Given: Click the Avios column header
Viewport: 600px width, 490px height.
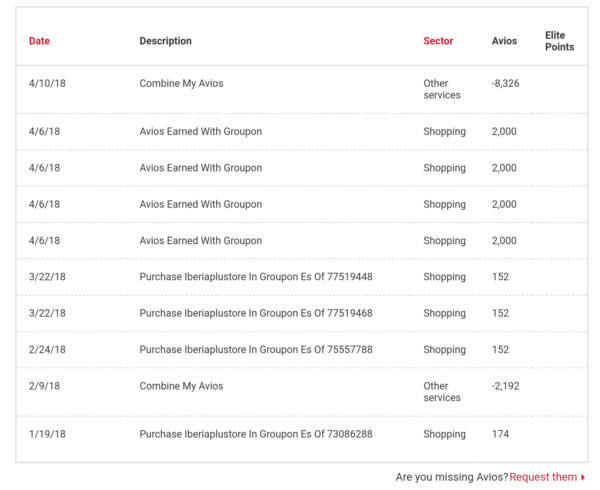Looking at the screenshot, I should click(x=505, y=41).
